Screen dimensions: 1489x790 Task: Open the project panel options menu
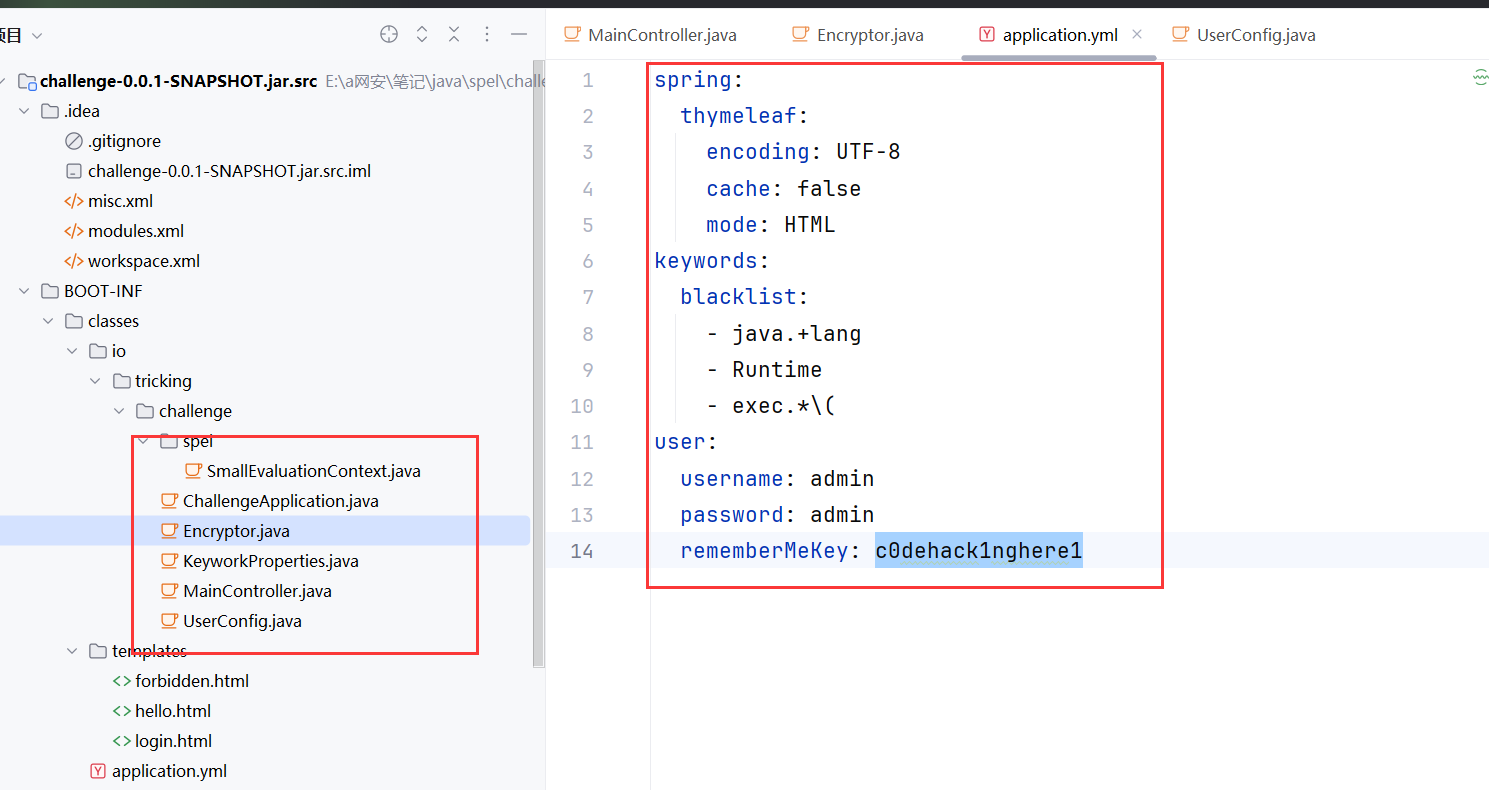click(487, 35)
